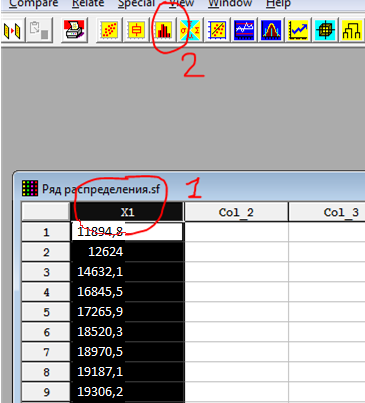Open the 3D cube plot icon
The width and height of the screenshot is (365, 403).
[325, 30]
